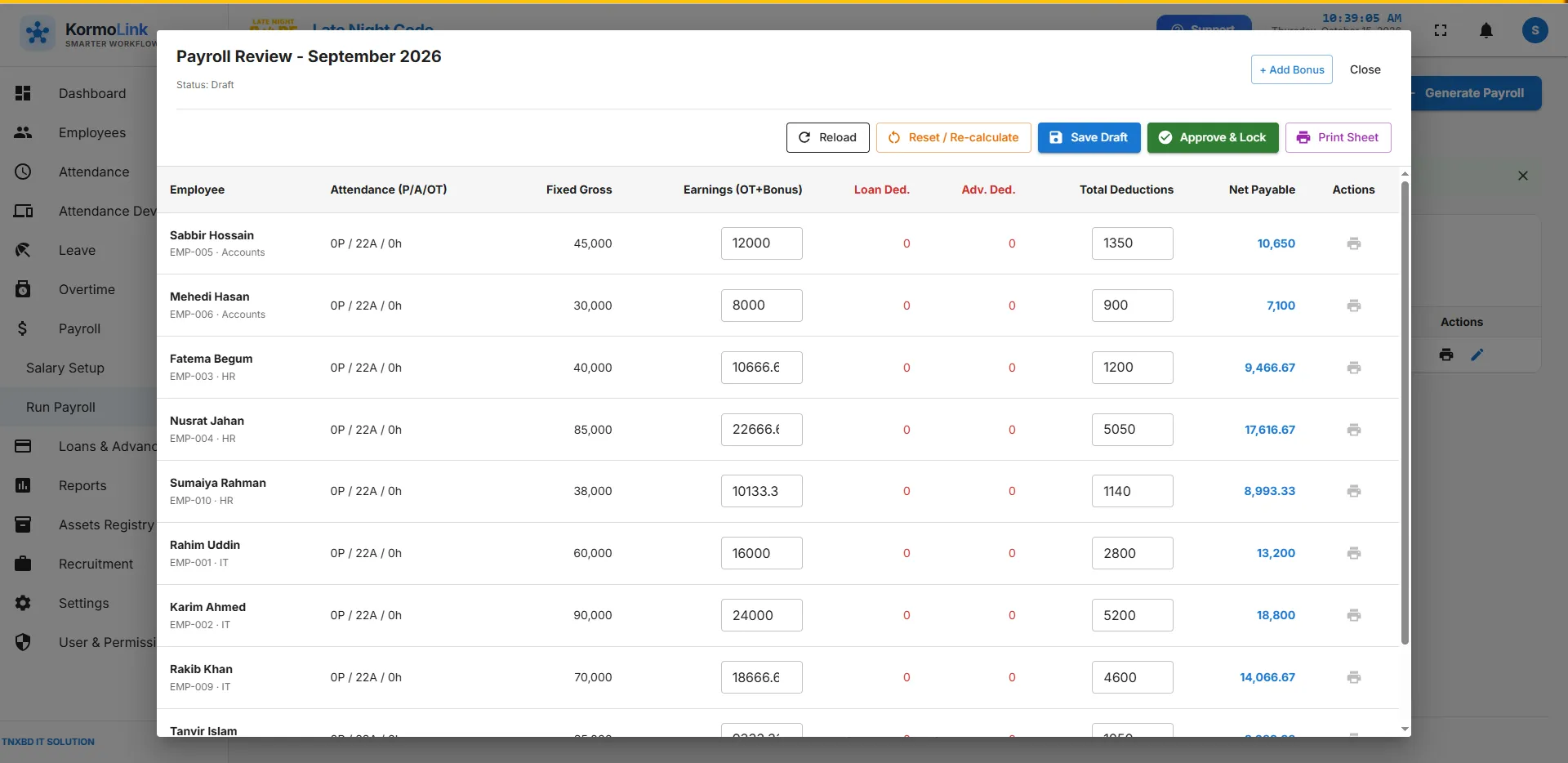
Task: Edit Karim Ahmed earnings field 24000
Action: pyautogui.click(x=761, y=615)
